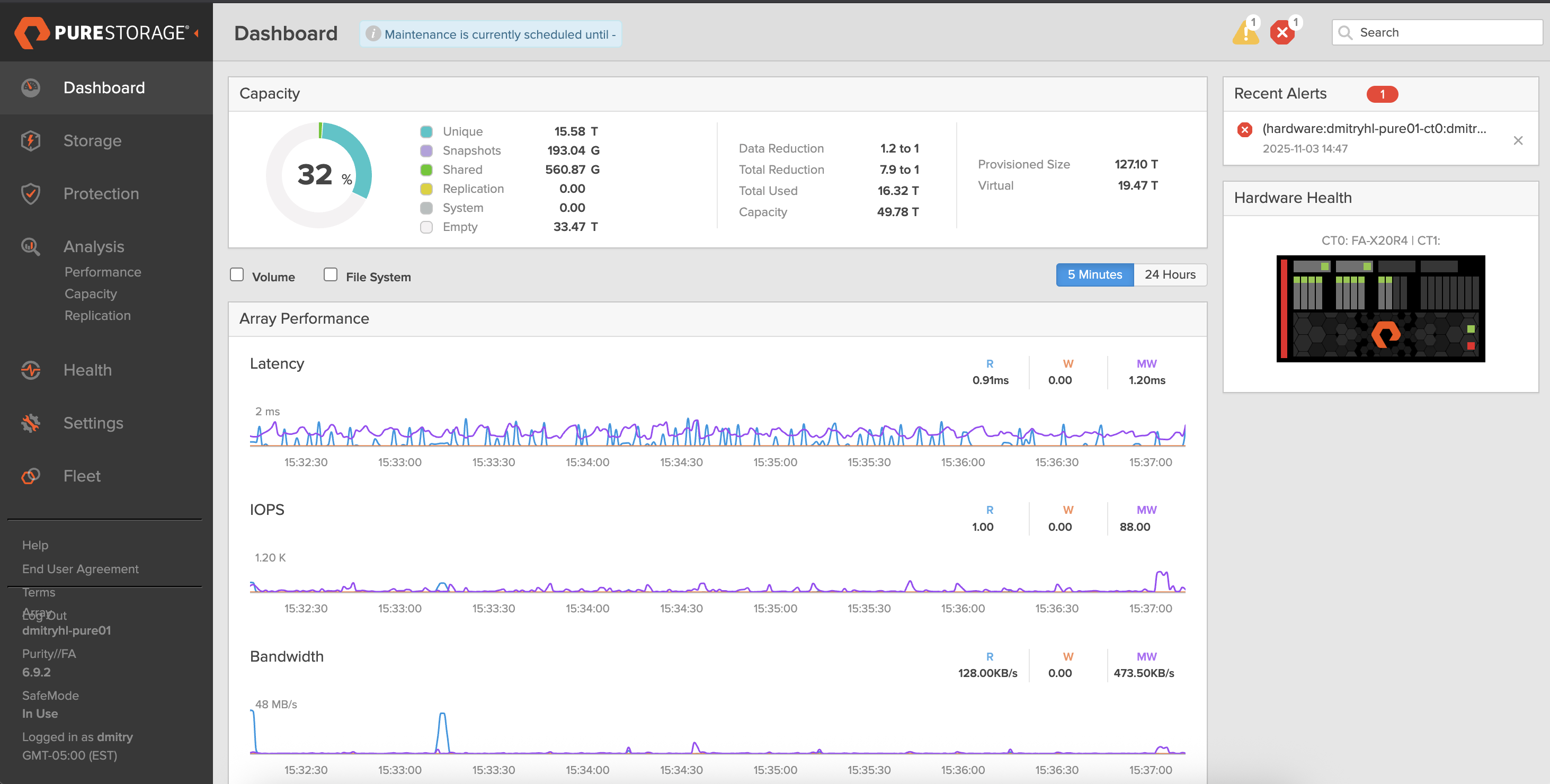Click the Fleet icon in sidebar
Viewport: 1550px width, 784px height.
coord(31,476)
